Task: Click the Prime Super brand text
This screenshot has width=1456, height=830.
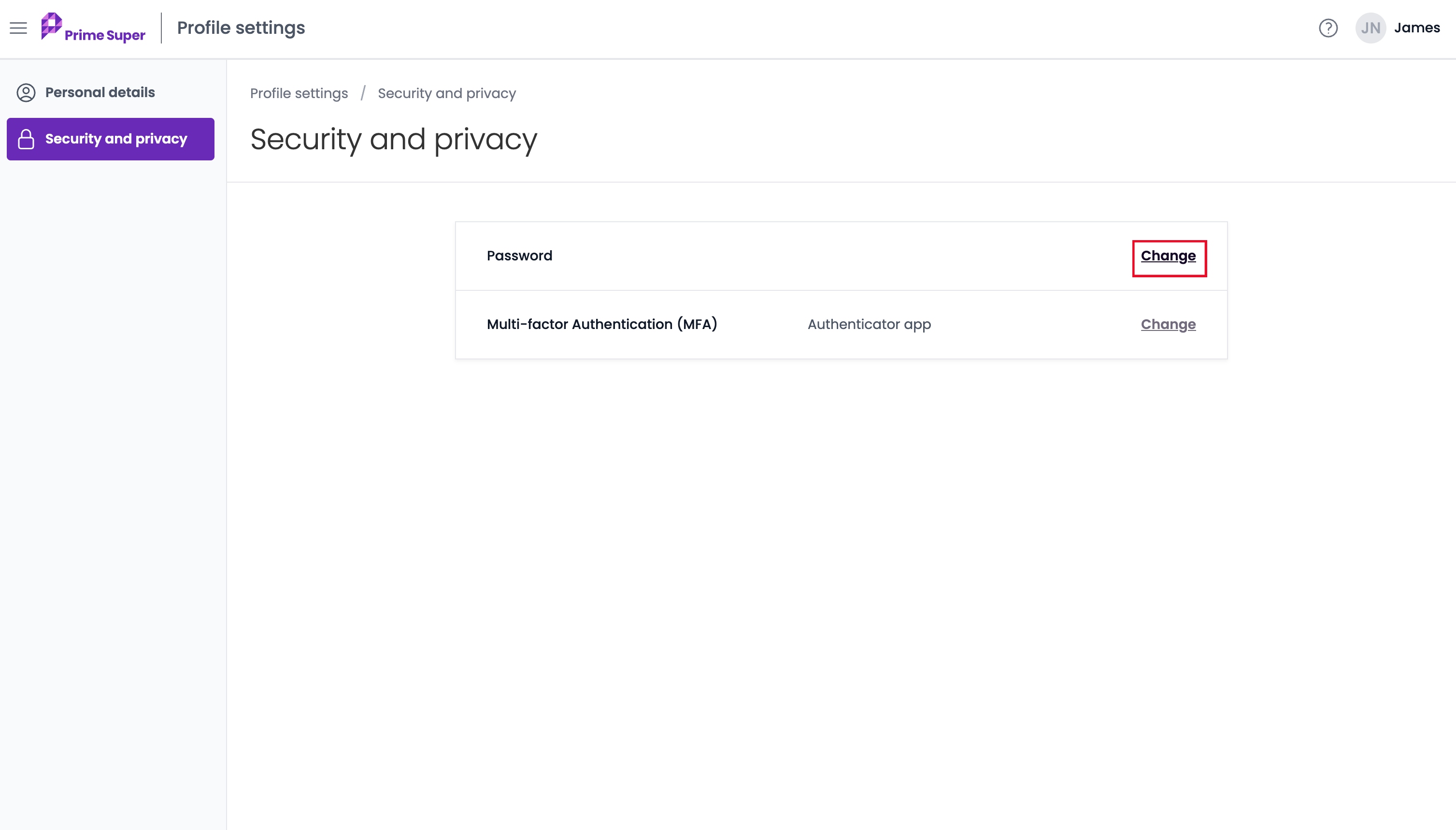Action: coord(105,35)
